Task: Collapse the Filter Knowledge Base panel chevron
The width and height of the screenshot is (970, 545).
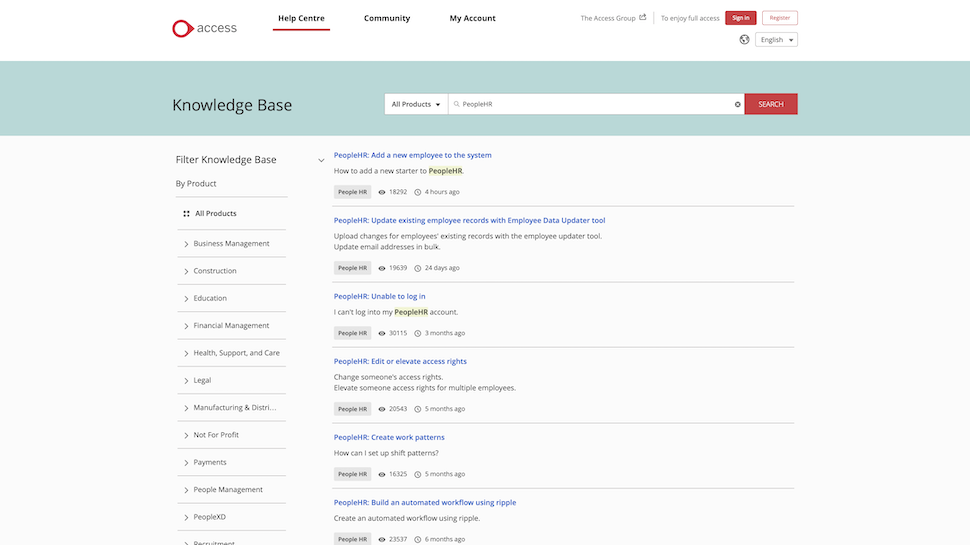Action: point(321,160)
